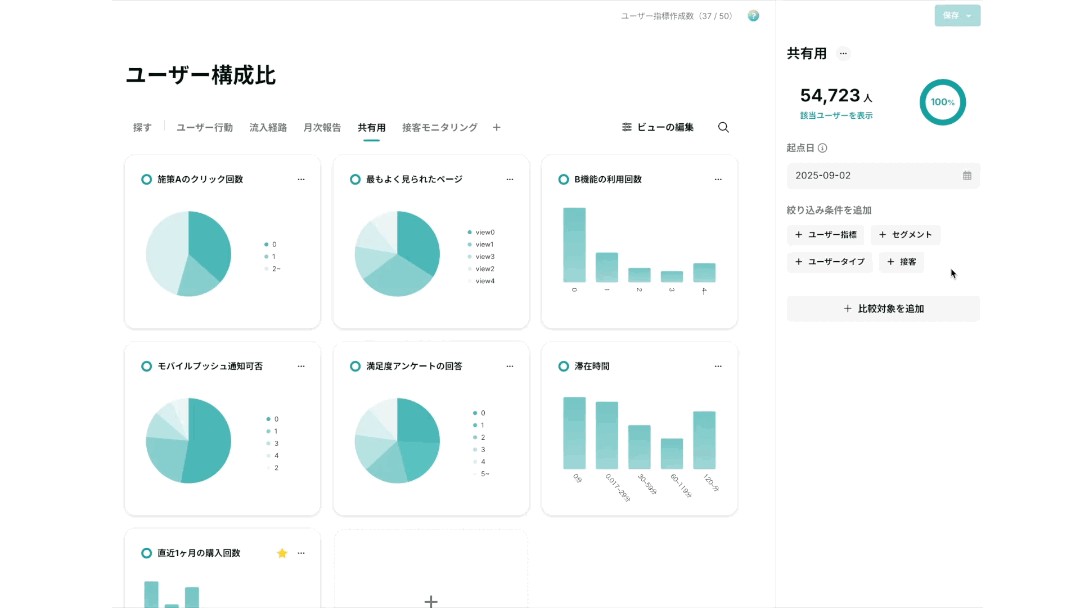
Task: Switch to the 接客モニタリング tab
Action: point(439,127)
